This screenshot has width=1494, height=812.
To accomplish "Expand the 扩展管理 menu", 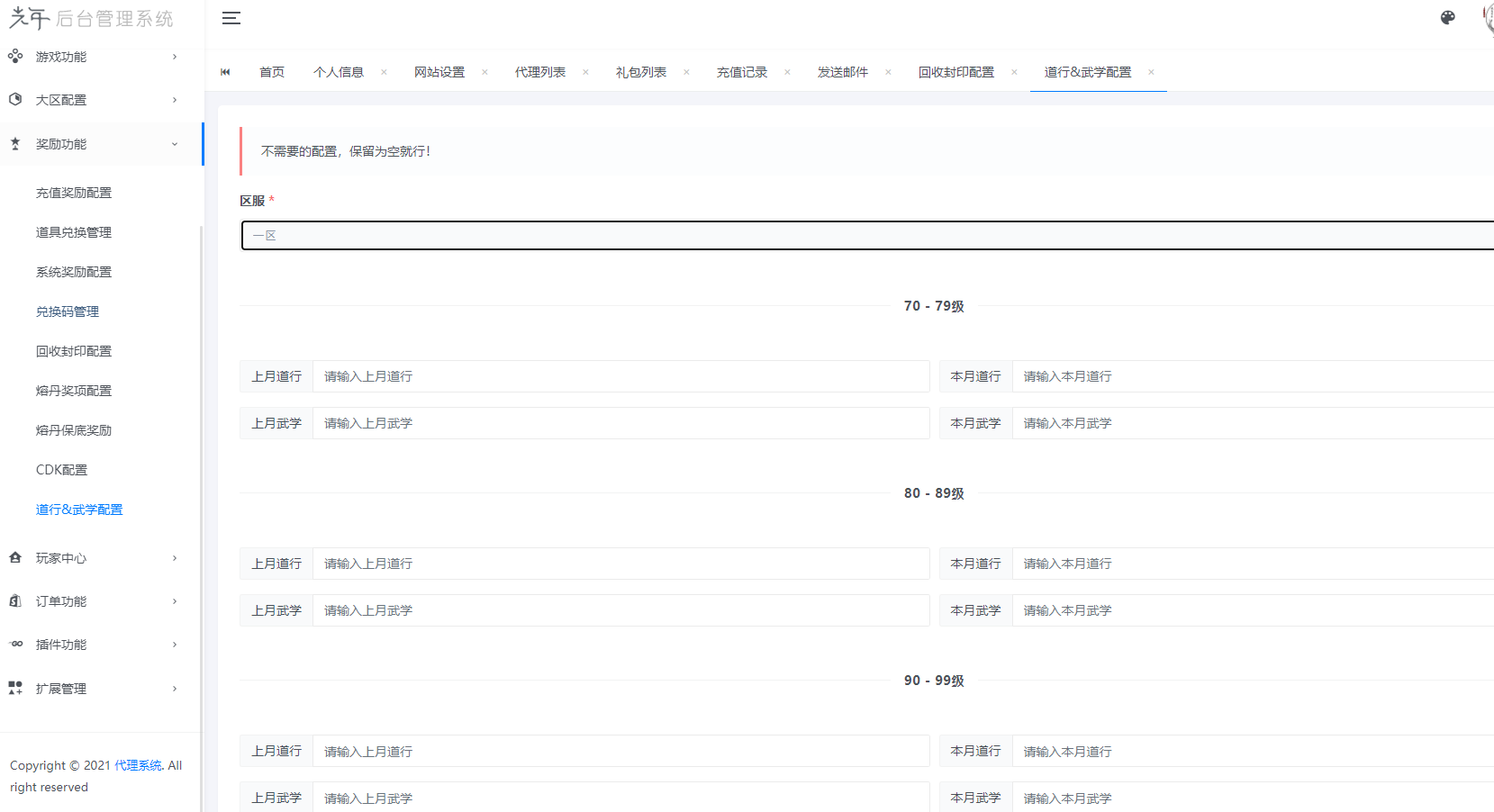I will click(x=99, y=689).
